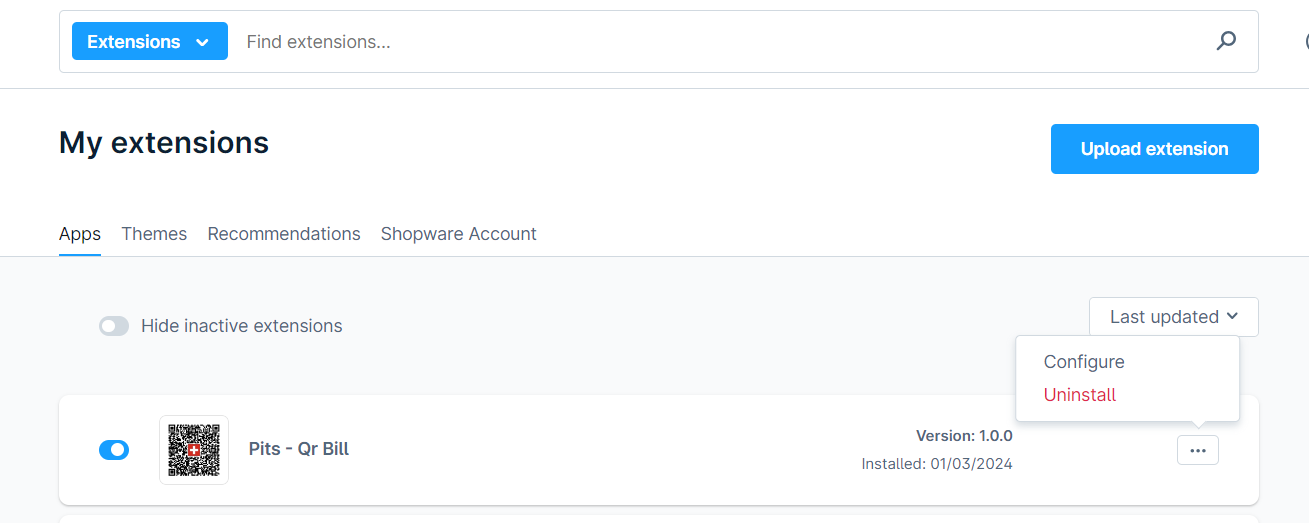Open the Themes tab

tap(154, 234)
